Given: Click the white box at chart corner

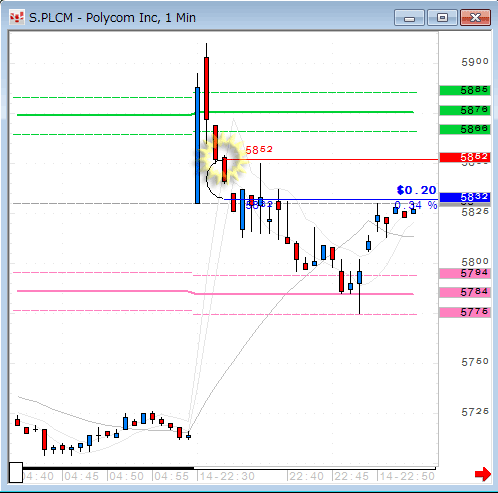Looking at the screenshot, I should coord(16,472).
